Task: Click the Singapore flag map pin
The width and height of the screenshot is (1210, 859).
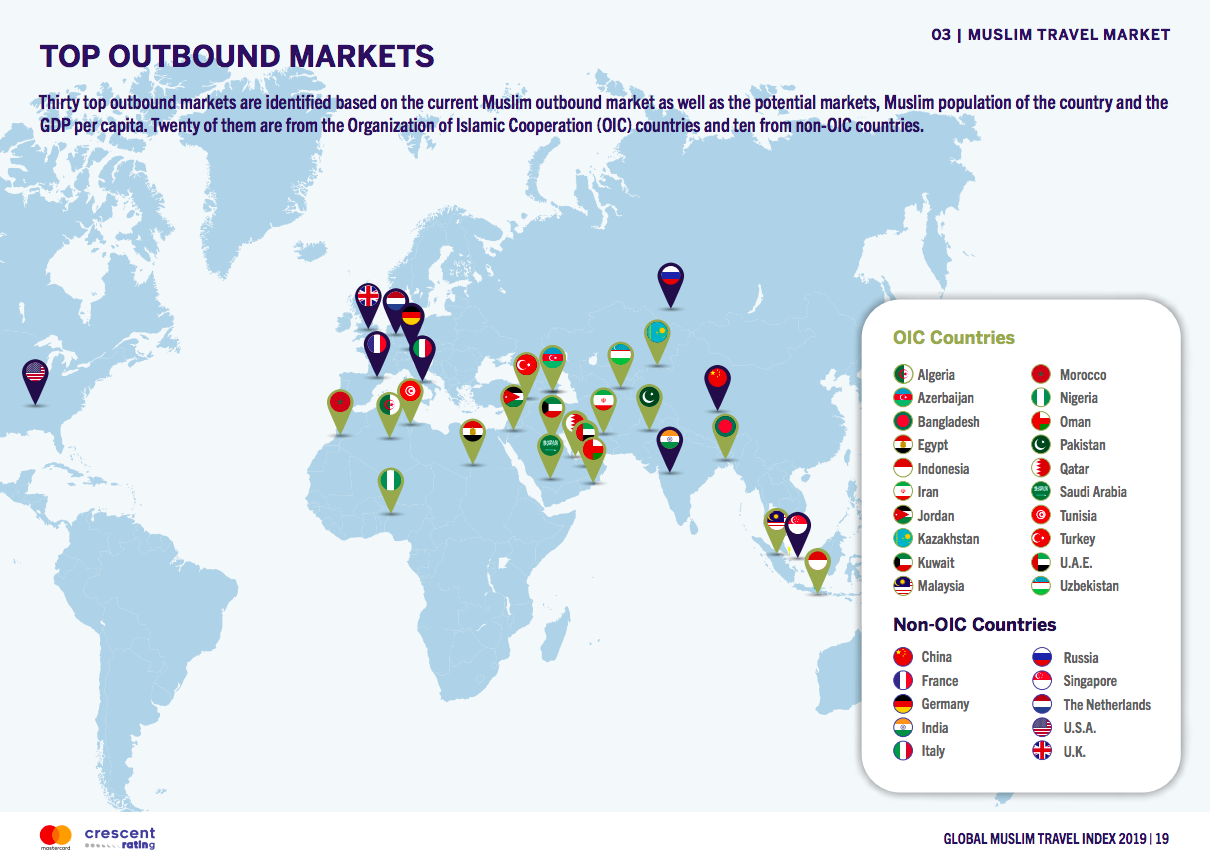Action: (x=797, y=534)
